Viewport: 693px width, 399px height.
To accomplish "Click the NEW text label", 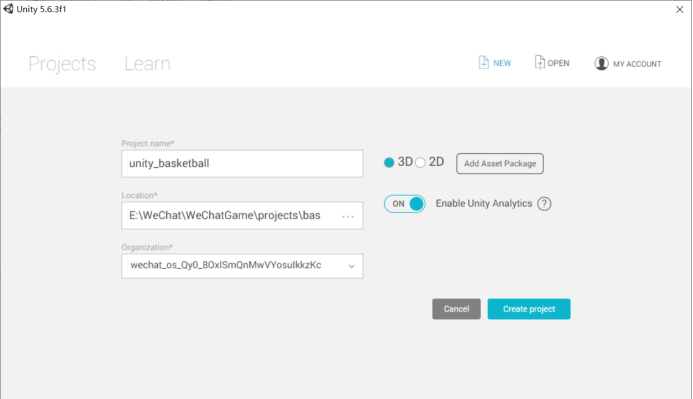I will [x=502, y=64].
